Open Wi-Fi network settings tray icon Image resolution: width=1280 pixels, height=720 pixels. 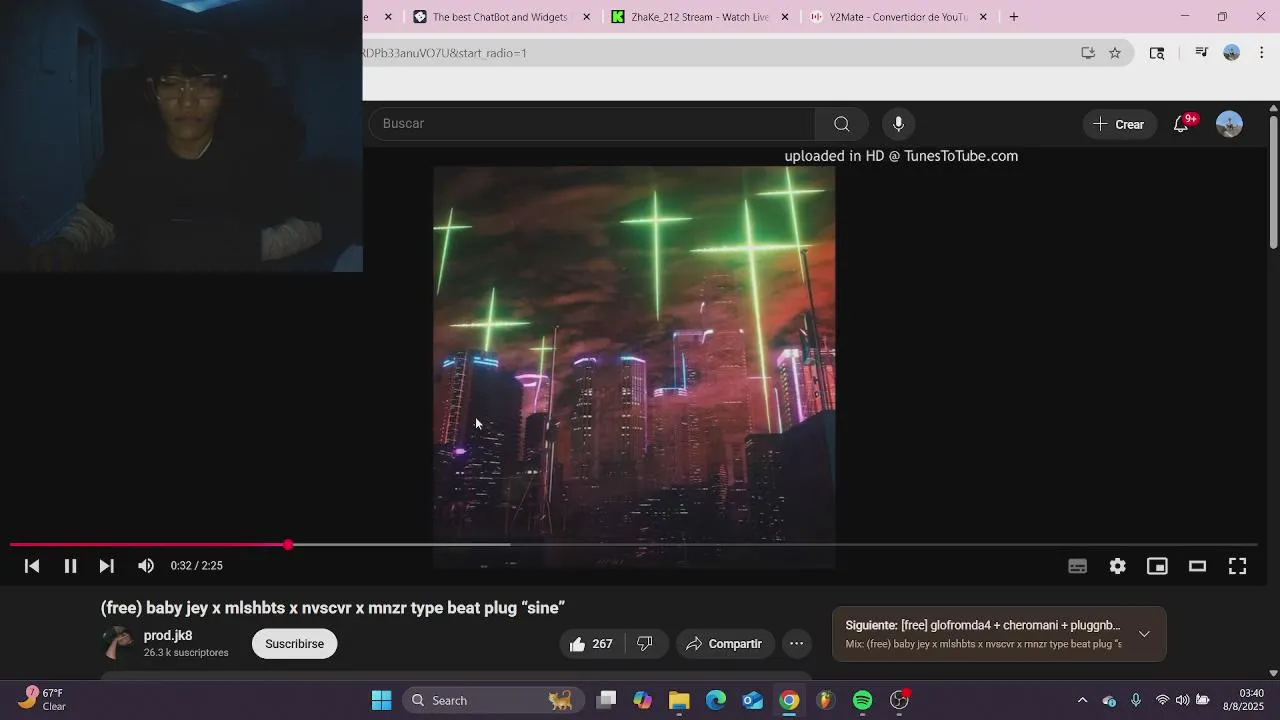click(1162, 700)
